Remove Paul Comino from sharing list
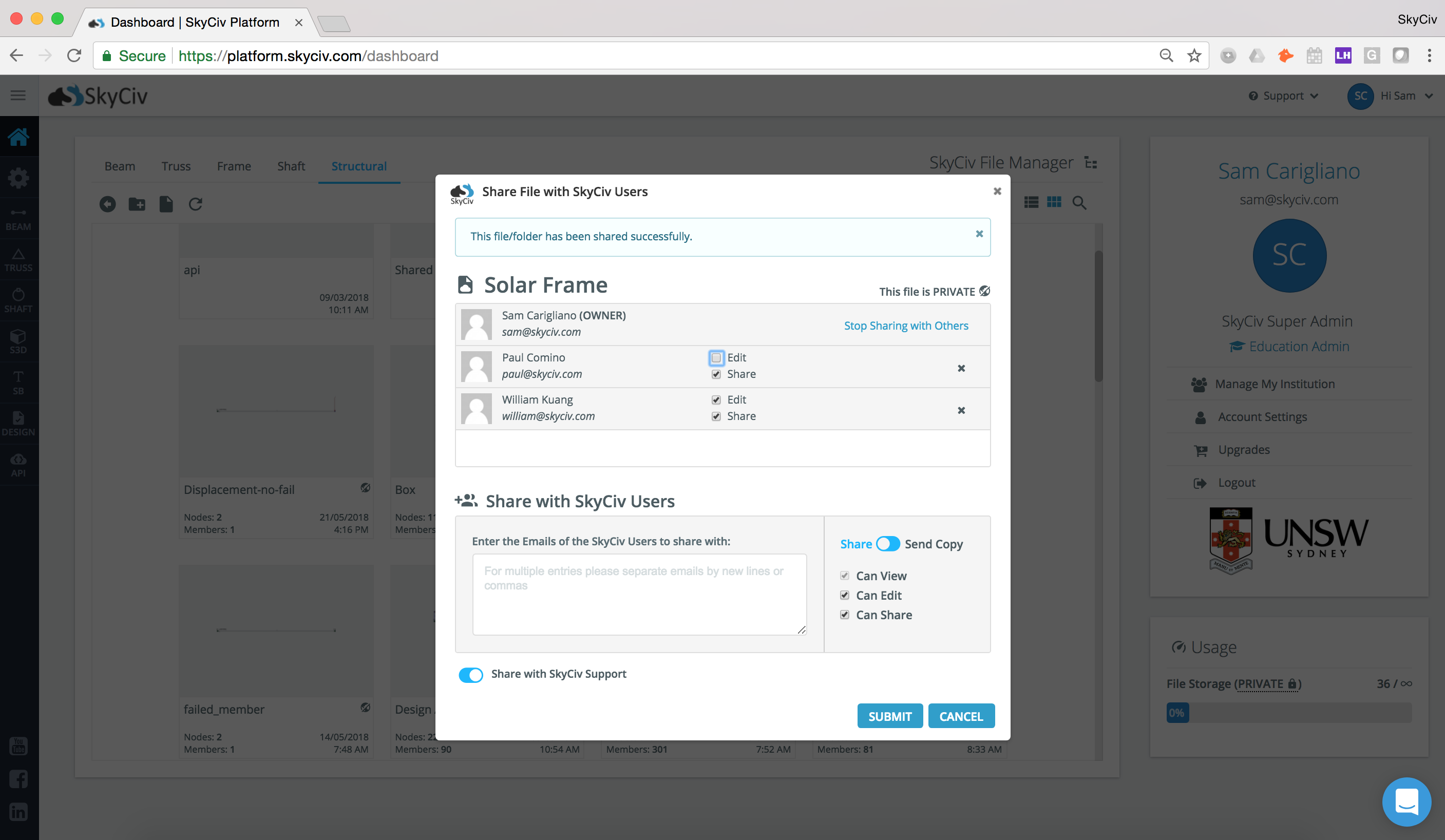Viewport: 1445px width, 840px height. 961,368
